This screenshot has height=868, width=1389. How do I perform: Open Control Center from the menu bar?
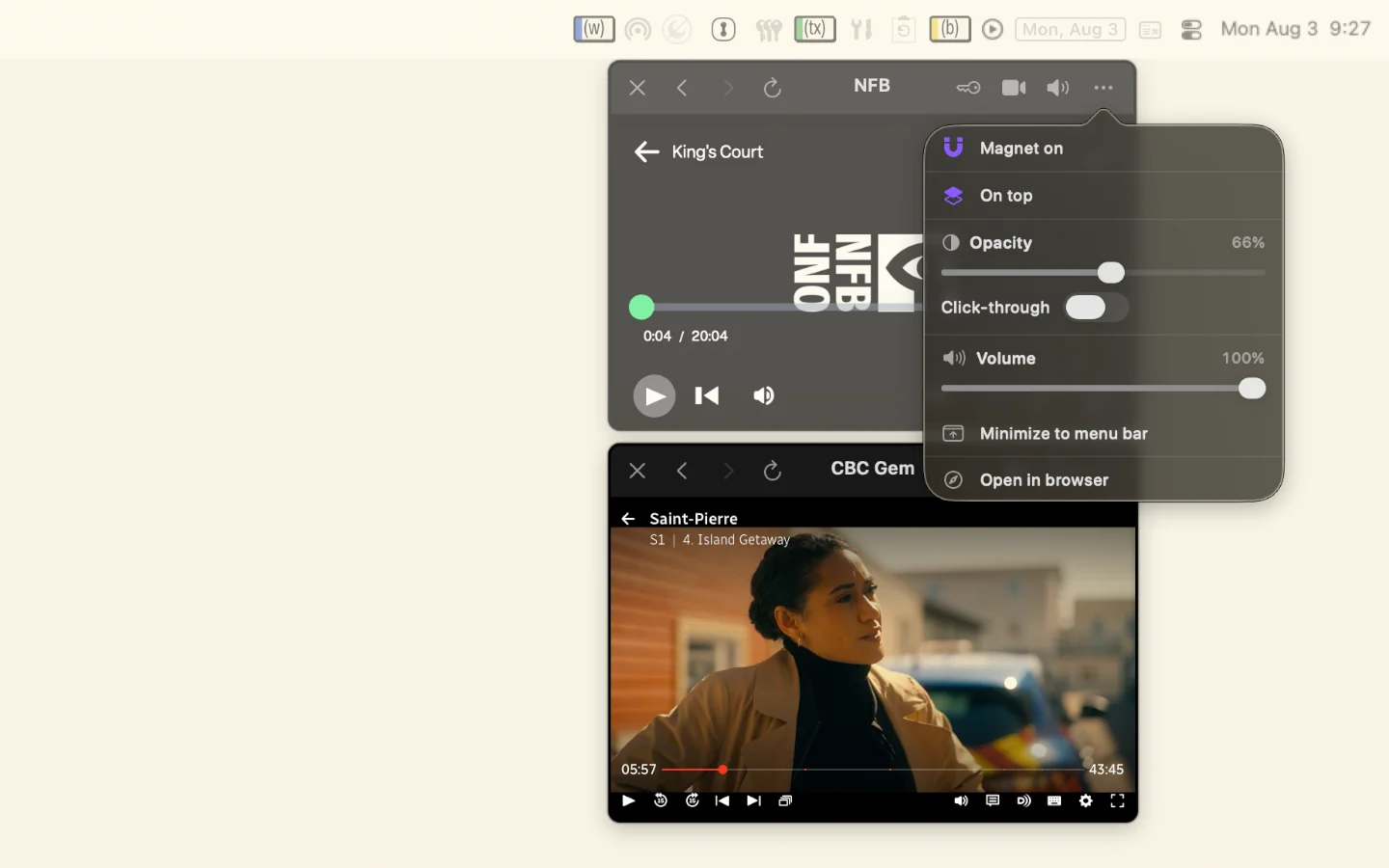pos(1192,30)
